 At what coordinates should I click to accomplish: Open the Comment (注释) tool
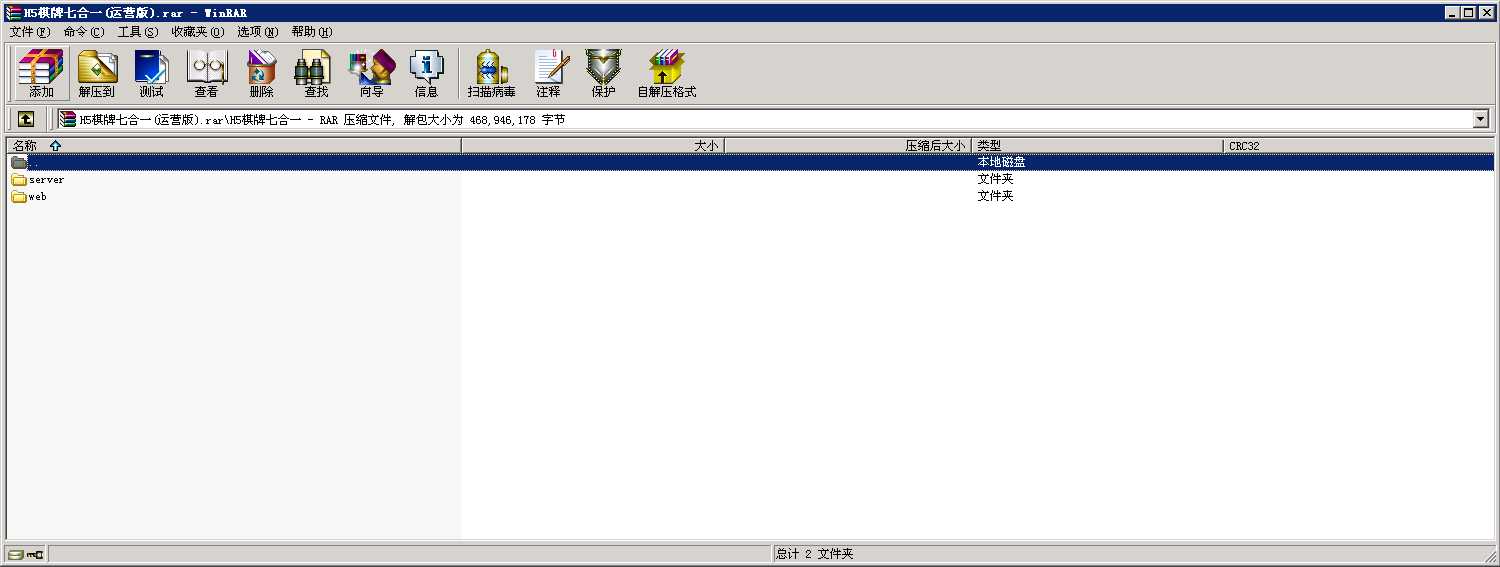point(548,74)
